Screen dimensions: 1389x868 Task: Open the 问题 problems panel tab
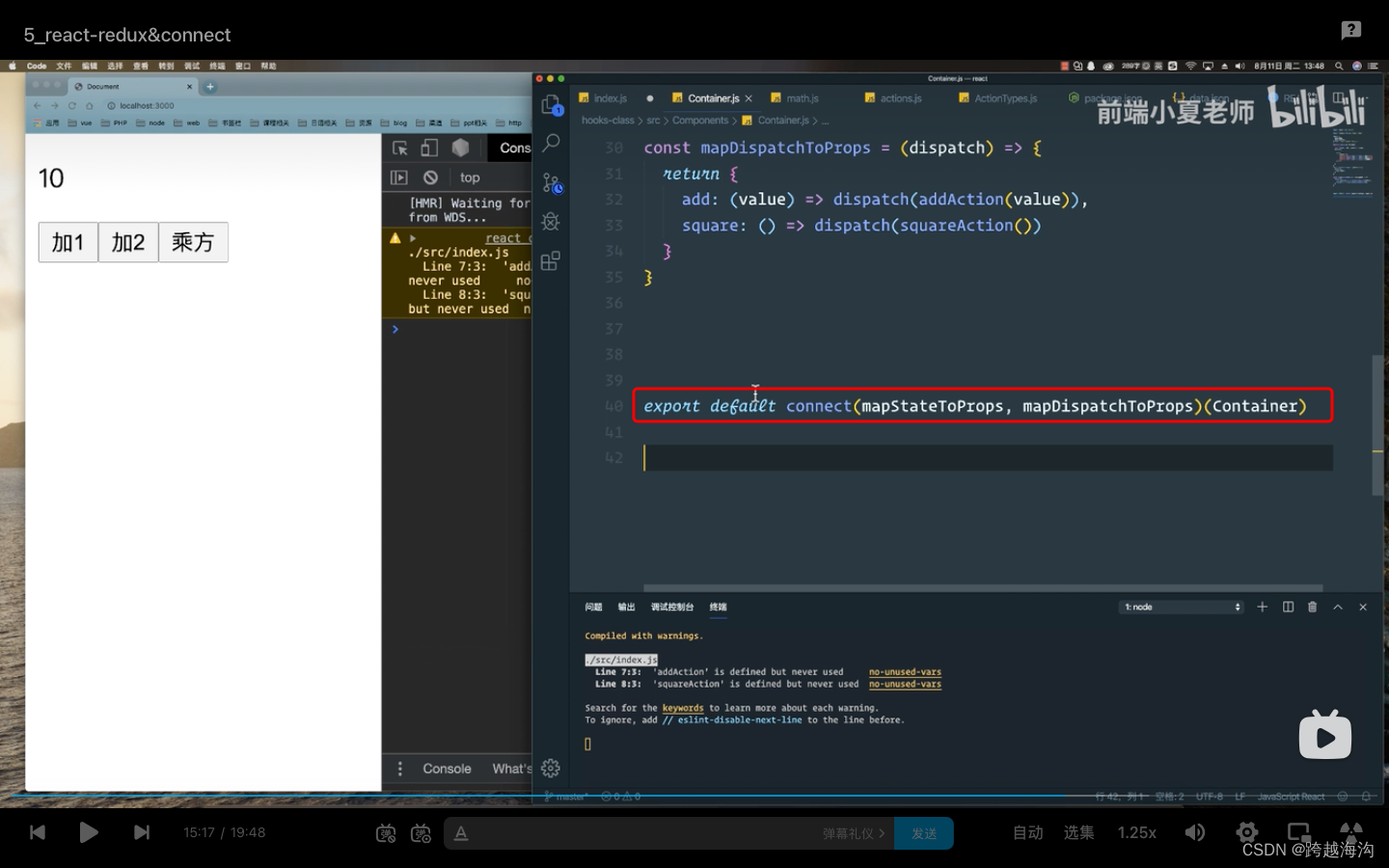click(593, 607)
